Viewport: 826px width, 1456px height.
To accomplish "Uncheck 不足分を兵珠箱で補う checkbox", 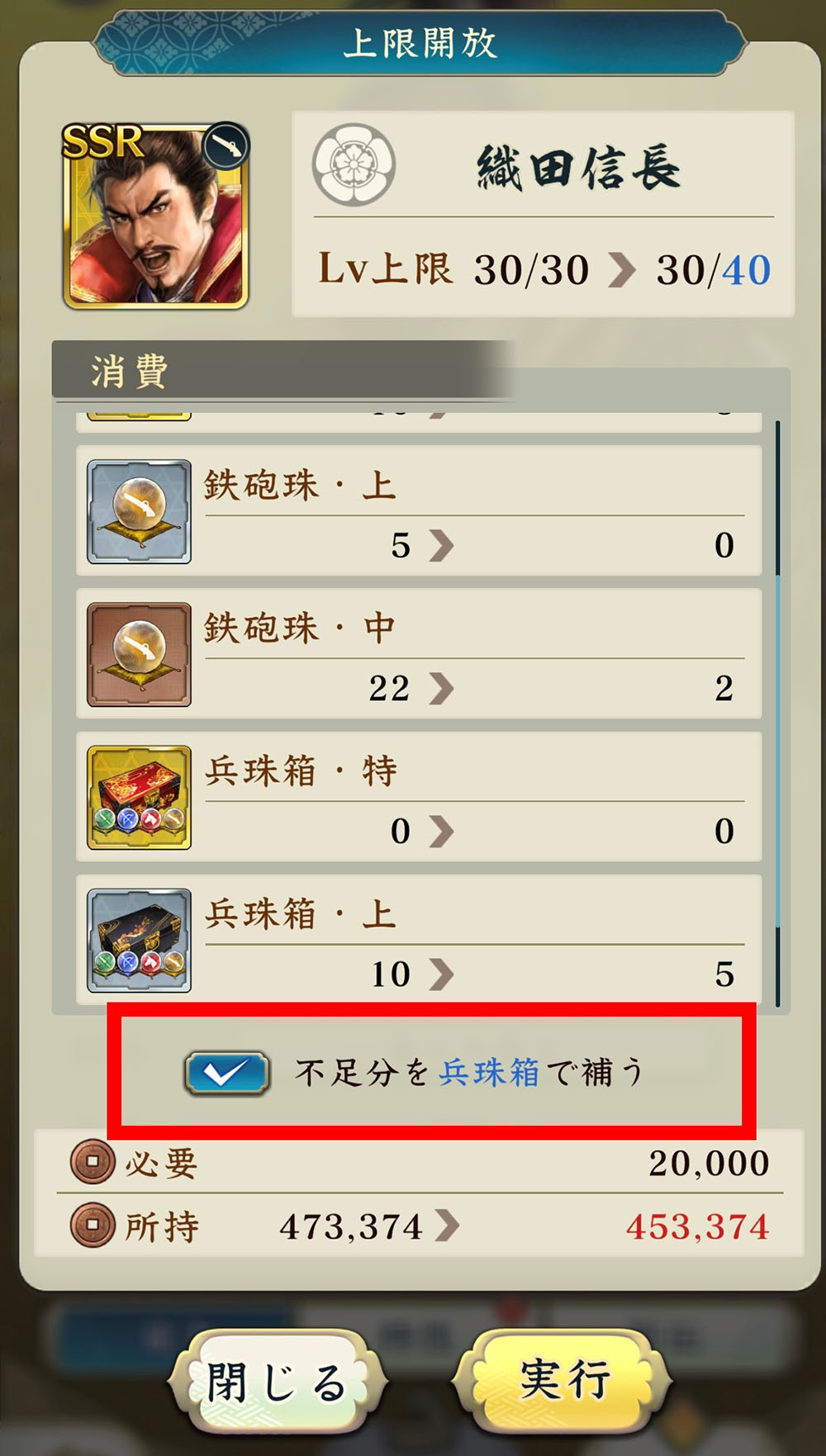I will [226, 1074].
